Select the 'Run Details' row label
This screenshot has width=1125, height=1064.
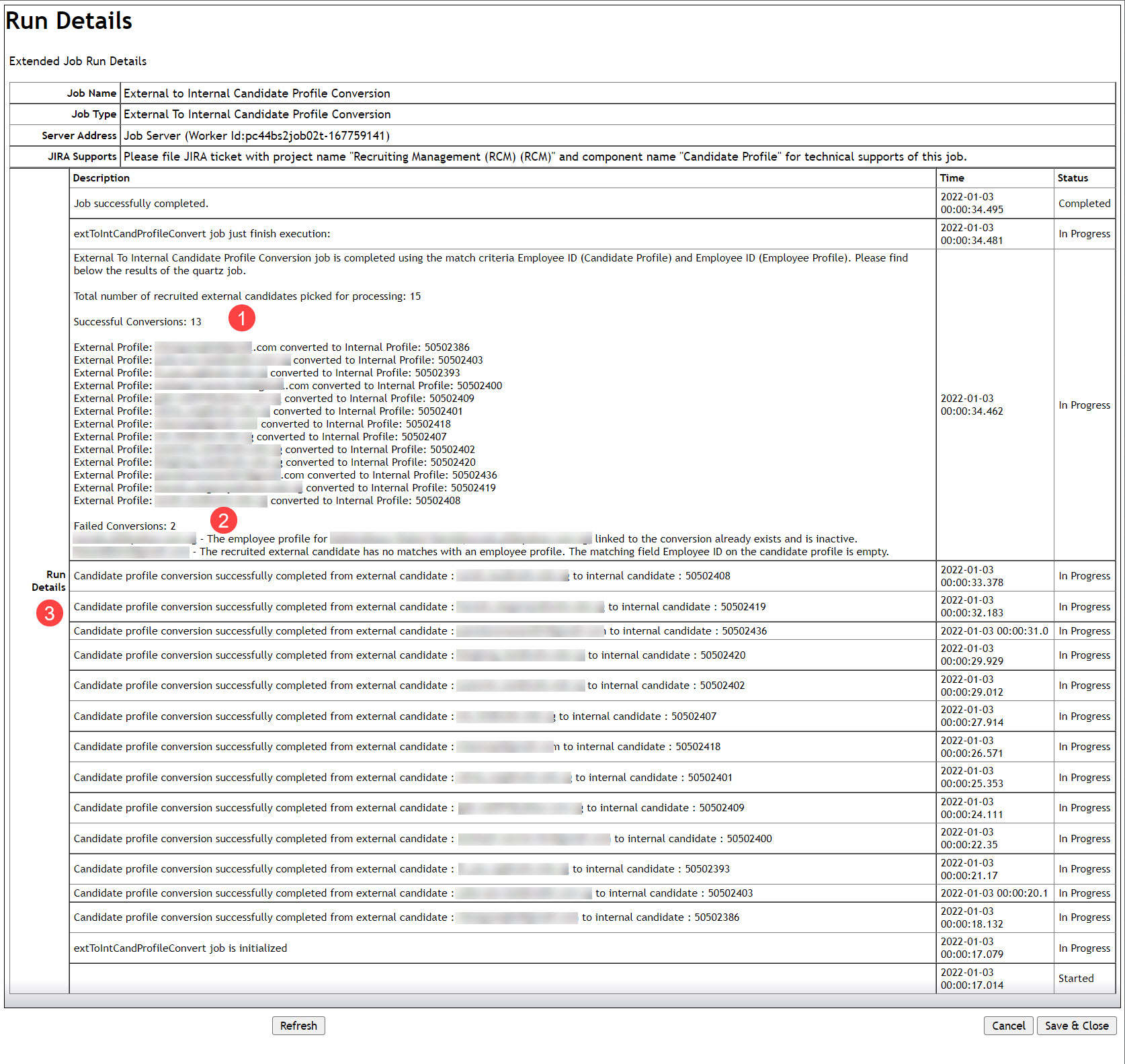tap(48, 581)
